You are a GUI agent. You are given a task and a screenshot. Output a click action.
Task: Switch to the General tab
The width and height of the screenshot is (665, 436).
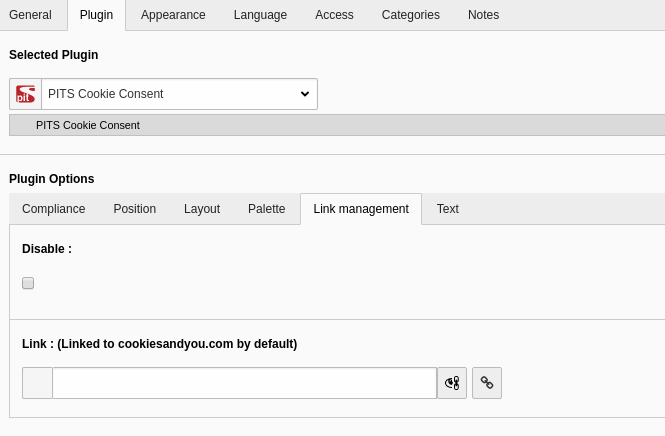coord(30,15)
